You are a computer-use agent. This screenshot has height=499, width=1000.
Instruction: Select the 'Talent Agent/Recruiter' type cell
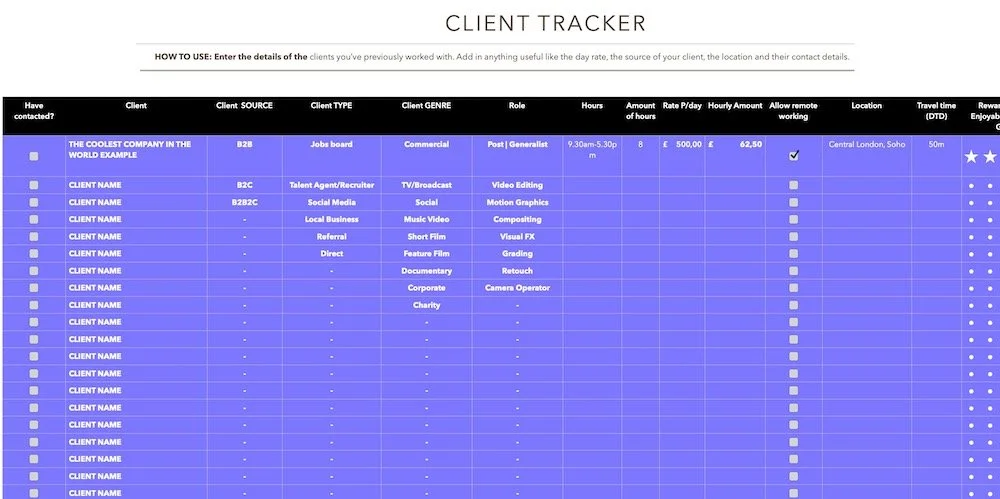click(x=331, y=185)
